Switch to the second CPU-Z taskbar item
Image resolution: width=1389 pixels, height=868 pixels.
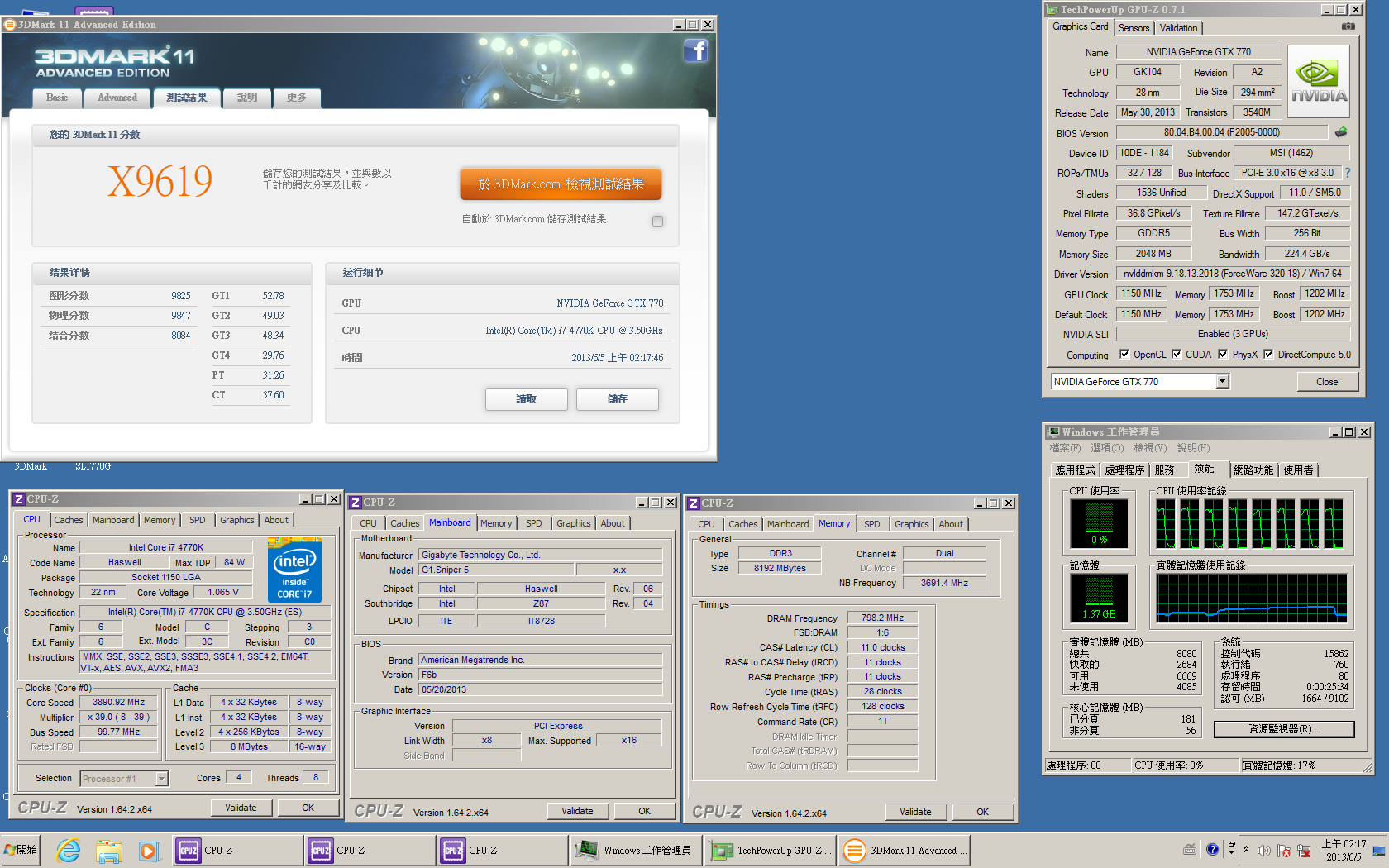[x=370, y=850]
